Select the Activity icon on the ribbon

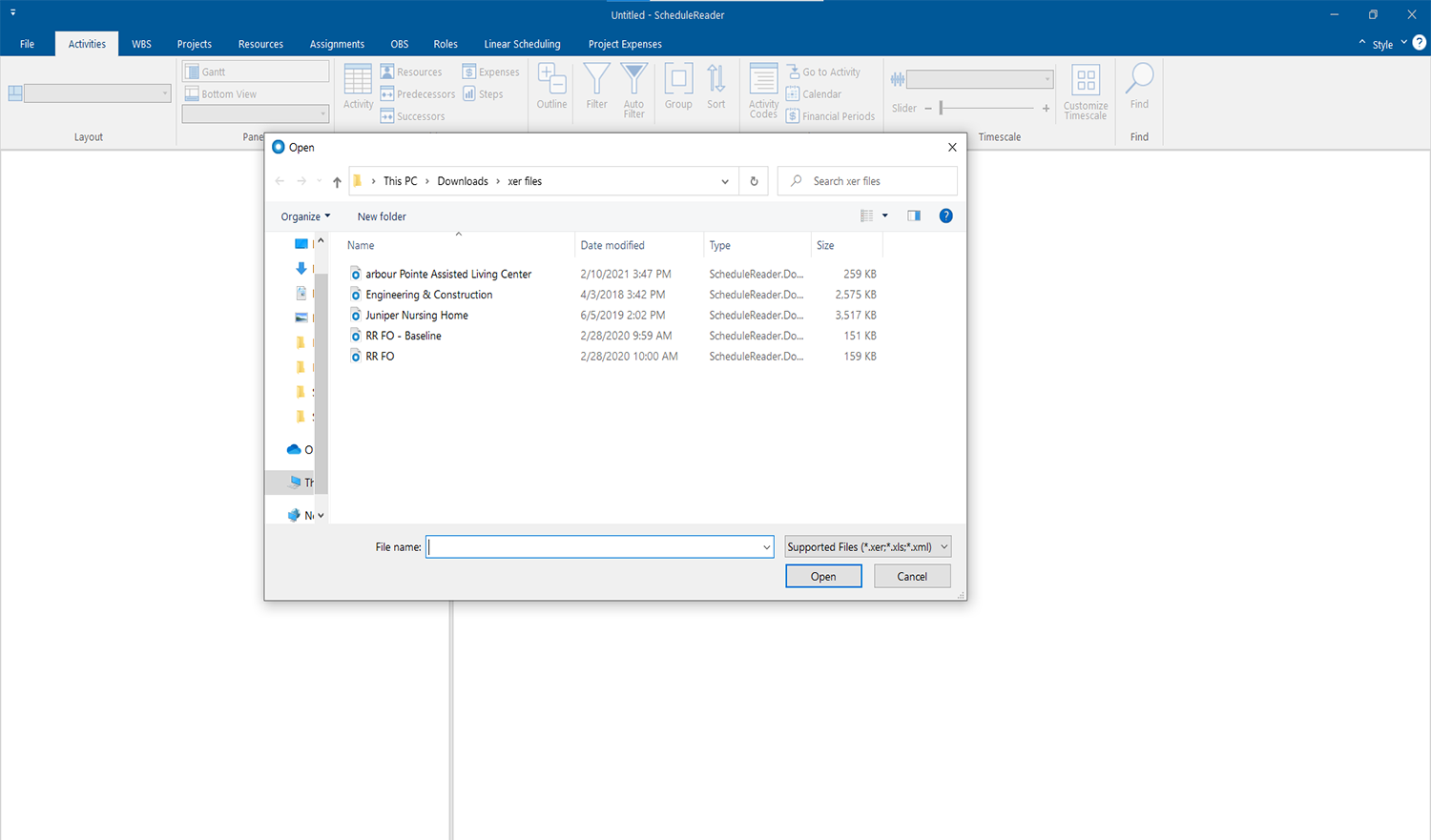tap(357, 90)
